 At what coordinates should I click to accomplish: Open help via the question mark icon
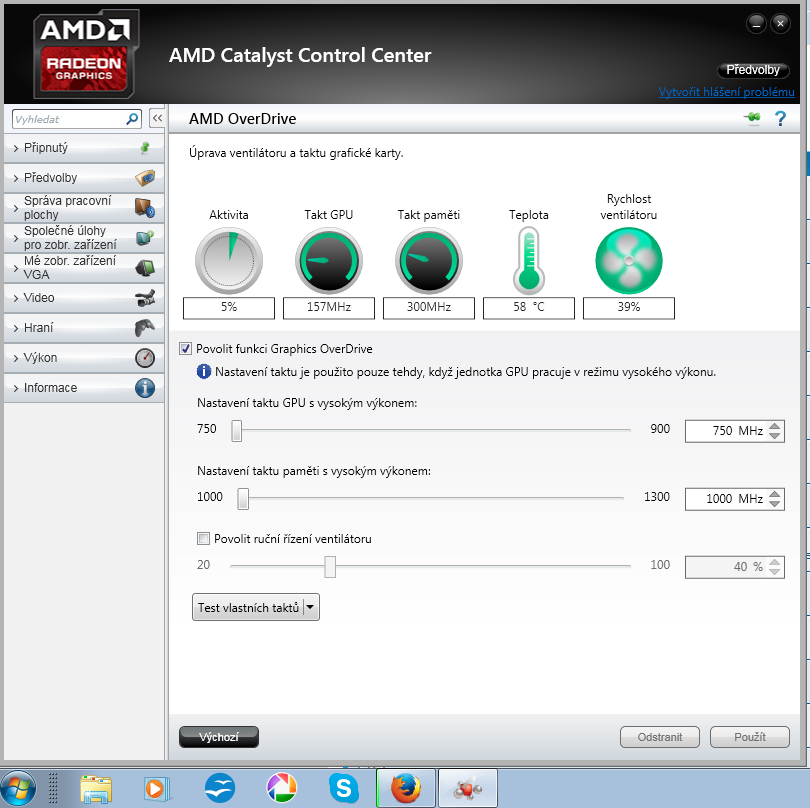[780, 118]
